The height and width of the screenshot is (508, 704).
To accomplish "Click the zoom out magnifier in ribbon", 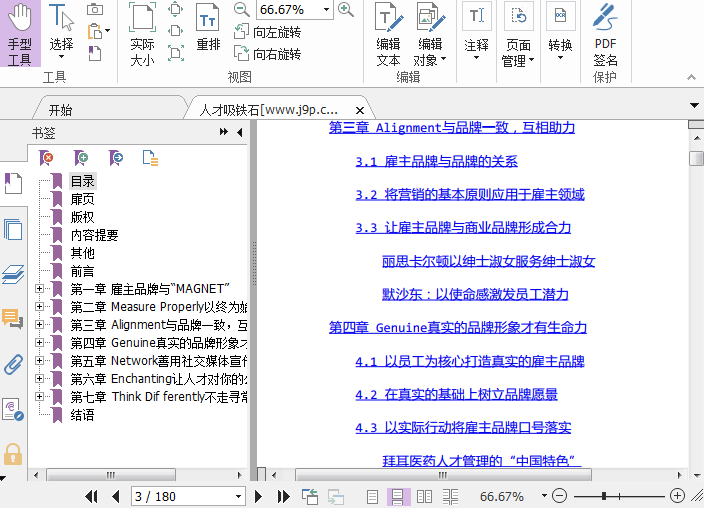I will 242,9.
